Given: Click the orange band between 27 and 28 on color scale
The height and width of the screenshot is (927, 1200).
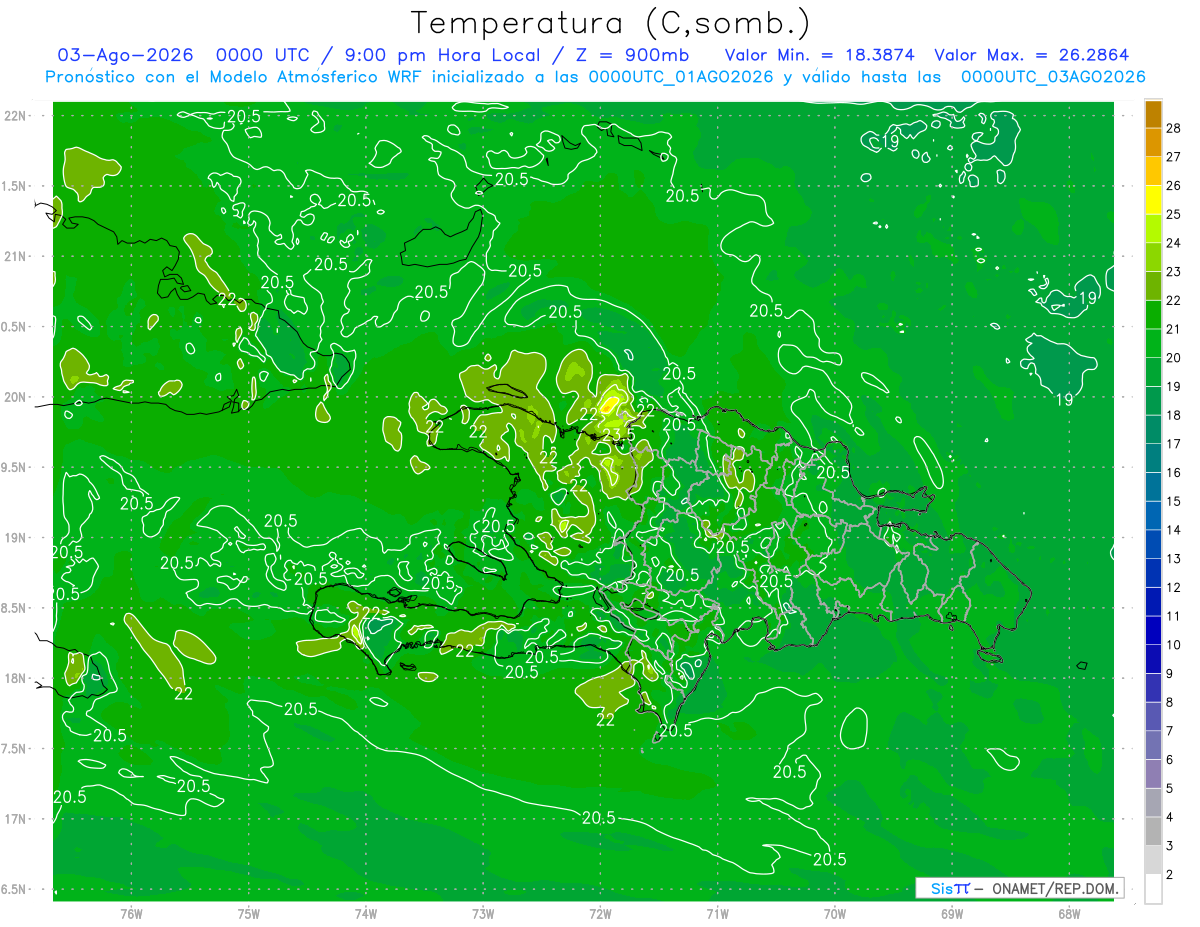Looking at the screenshot, I should point(1153,142).
